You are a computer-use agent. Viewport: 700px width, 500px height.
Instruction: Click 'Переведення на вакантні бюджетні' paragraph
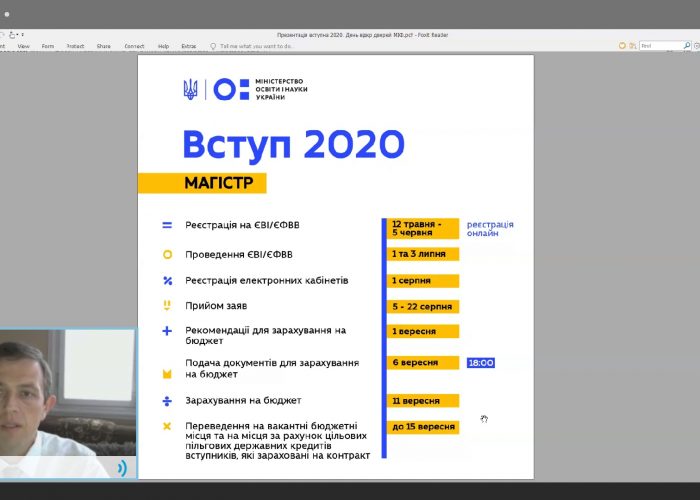tap(278, 441)
